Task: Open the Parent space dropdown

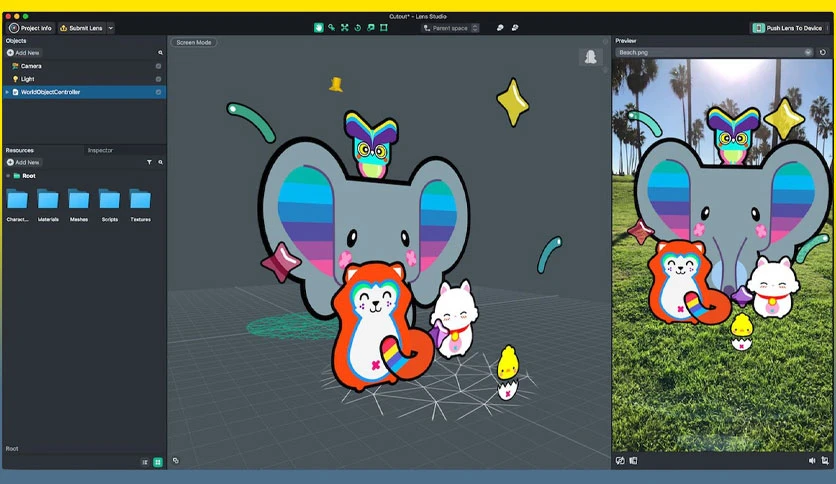Action: (450, 28)
